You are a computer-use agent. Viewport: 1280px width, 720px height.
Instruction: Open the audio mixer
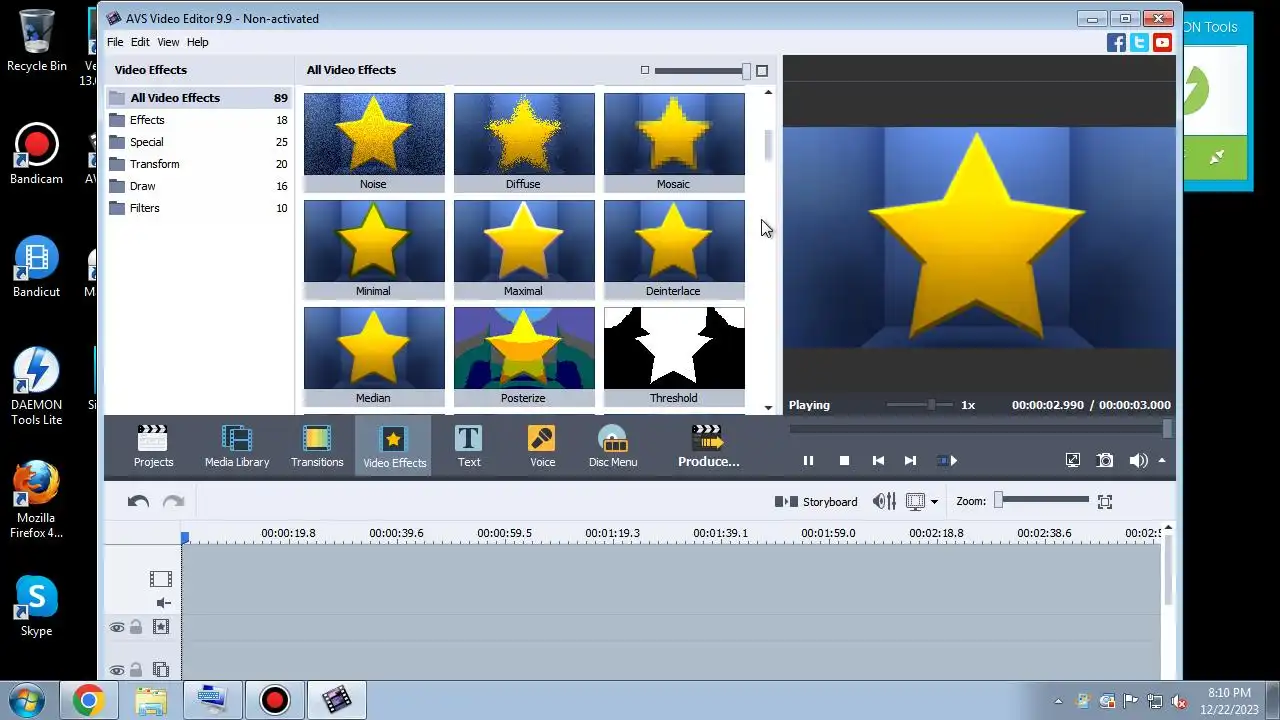pyautogui.click(x=884, y=502)
